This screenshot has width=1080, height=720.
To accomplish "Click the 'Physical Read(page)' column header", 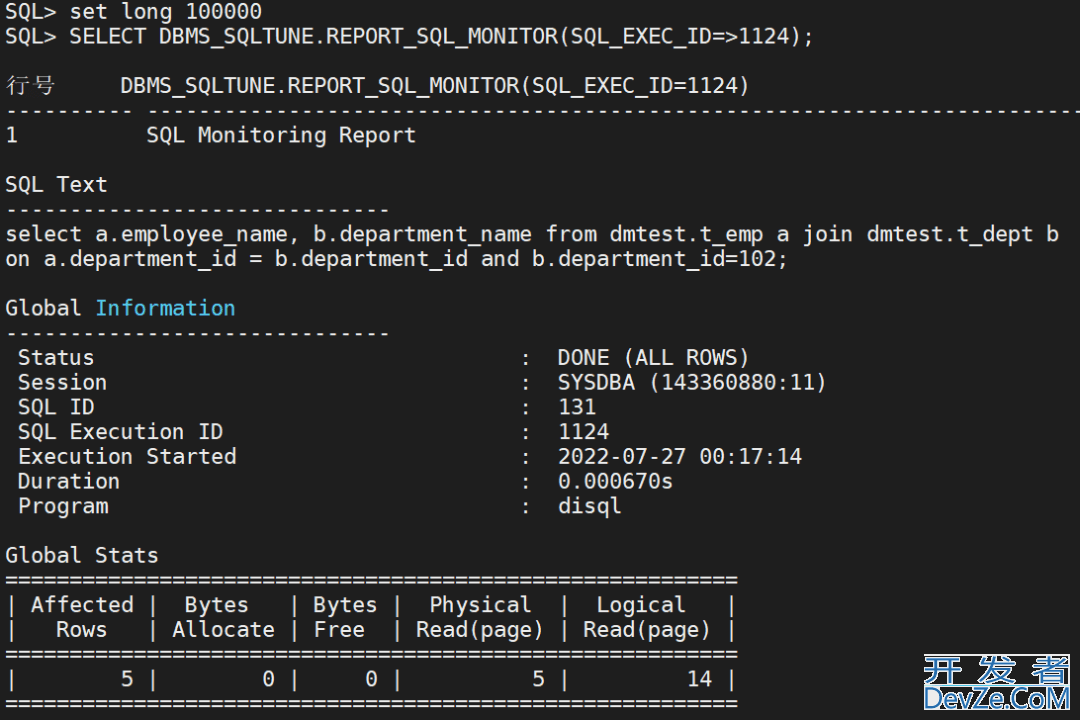I will (479, 617).
